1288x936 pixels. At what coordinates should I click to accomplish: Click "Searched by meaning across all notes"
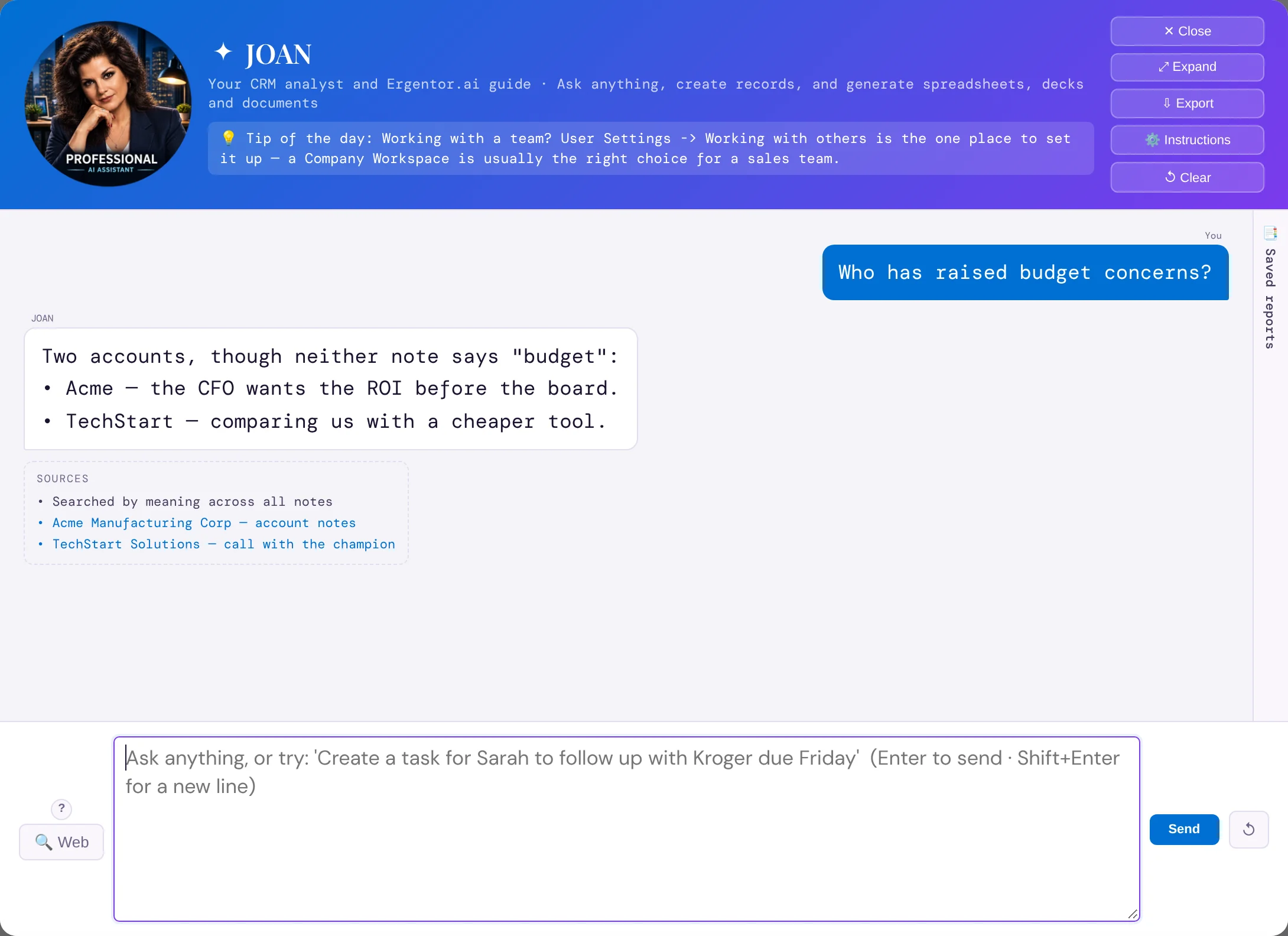(x=192, y=502)
